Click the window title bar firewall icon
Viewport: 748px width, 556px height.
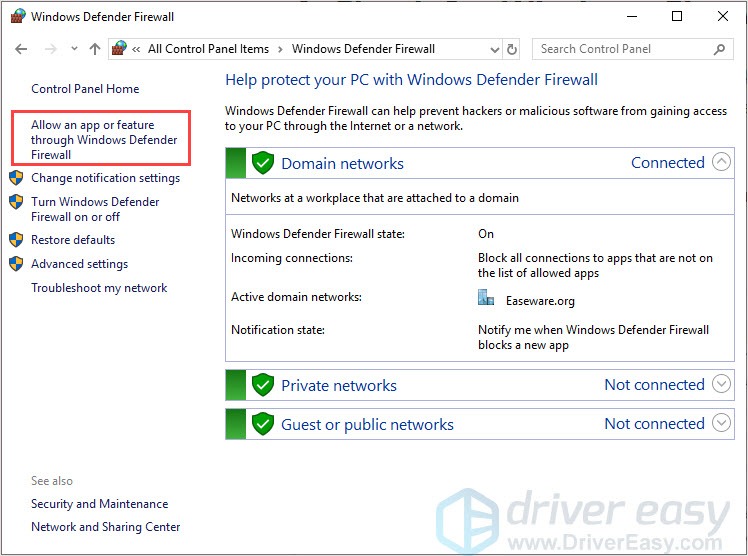tap(18, 16)
